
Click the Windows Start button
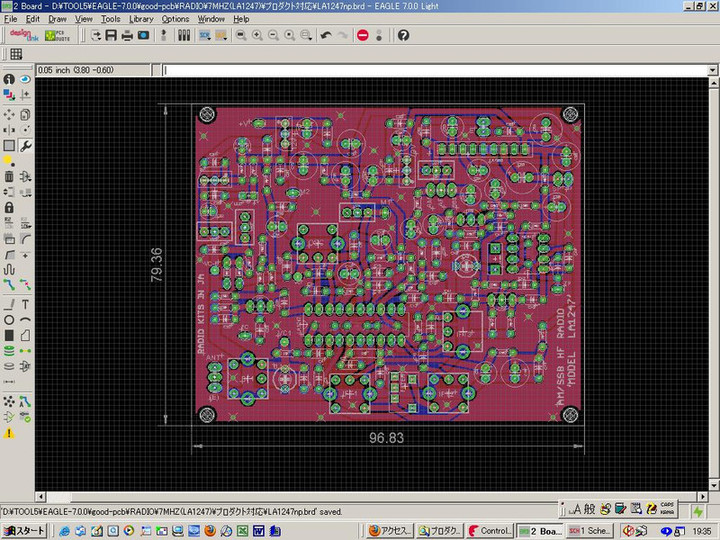click(x=24, y=531)
